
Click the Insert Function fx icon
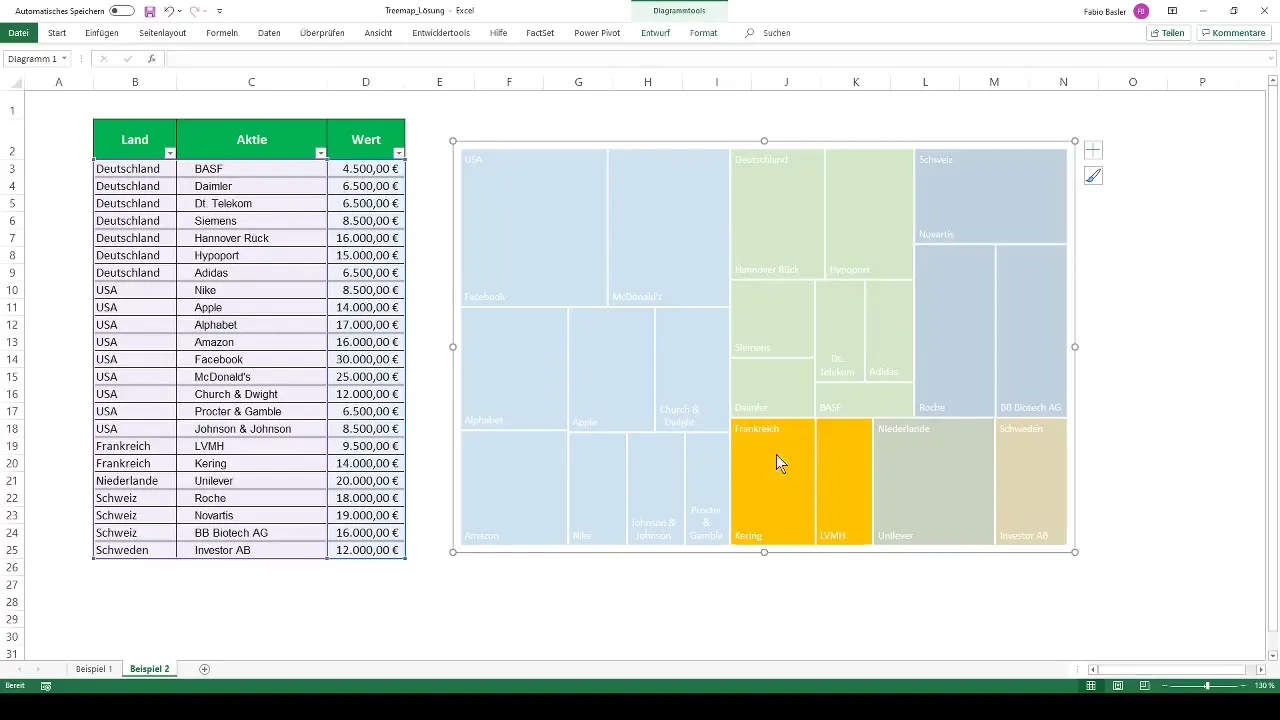coord(151,59)
